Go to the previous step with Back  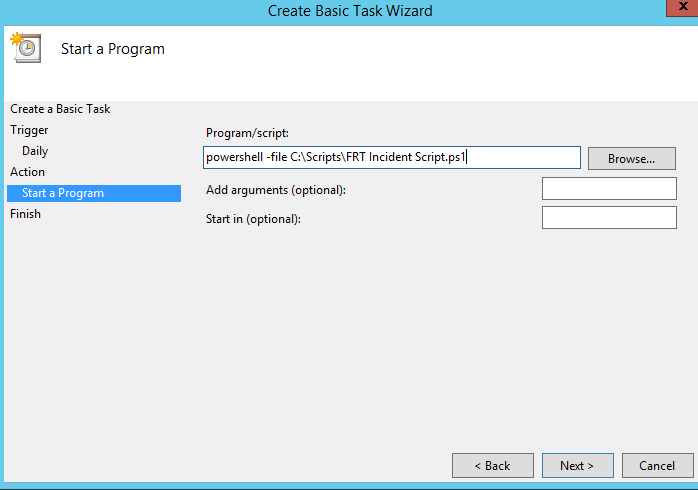[493, 466]
